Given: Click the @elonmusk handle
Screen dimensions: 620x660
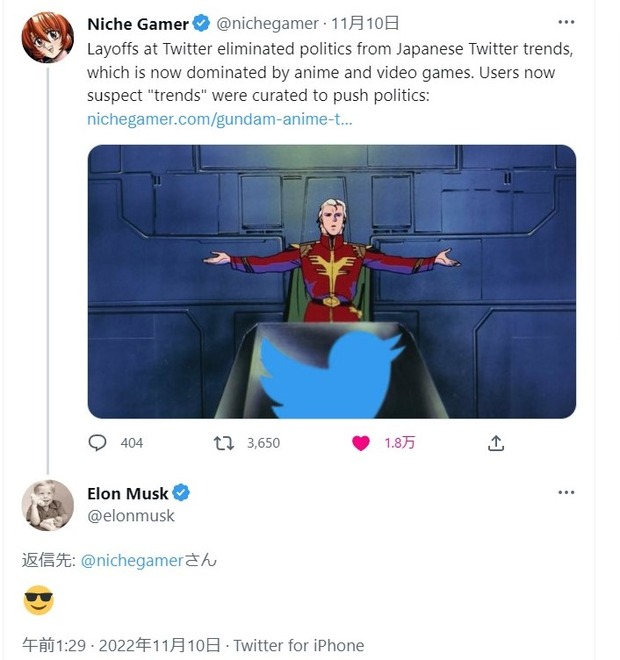Looking at the screenshot, I should point(131,516).
